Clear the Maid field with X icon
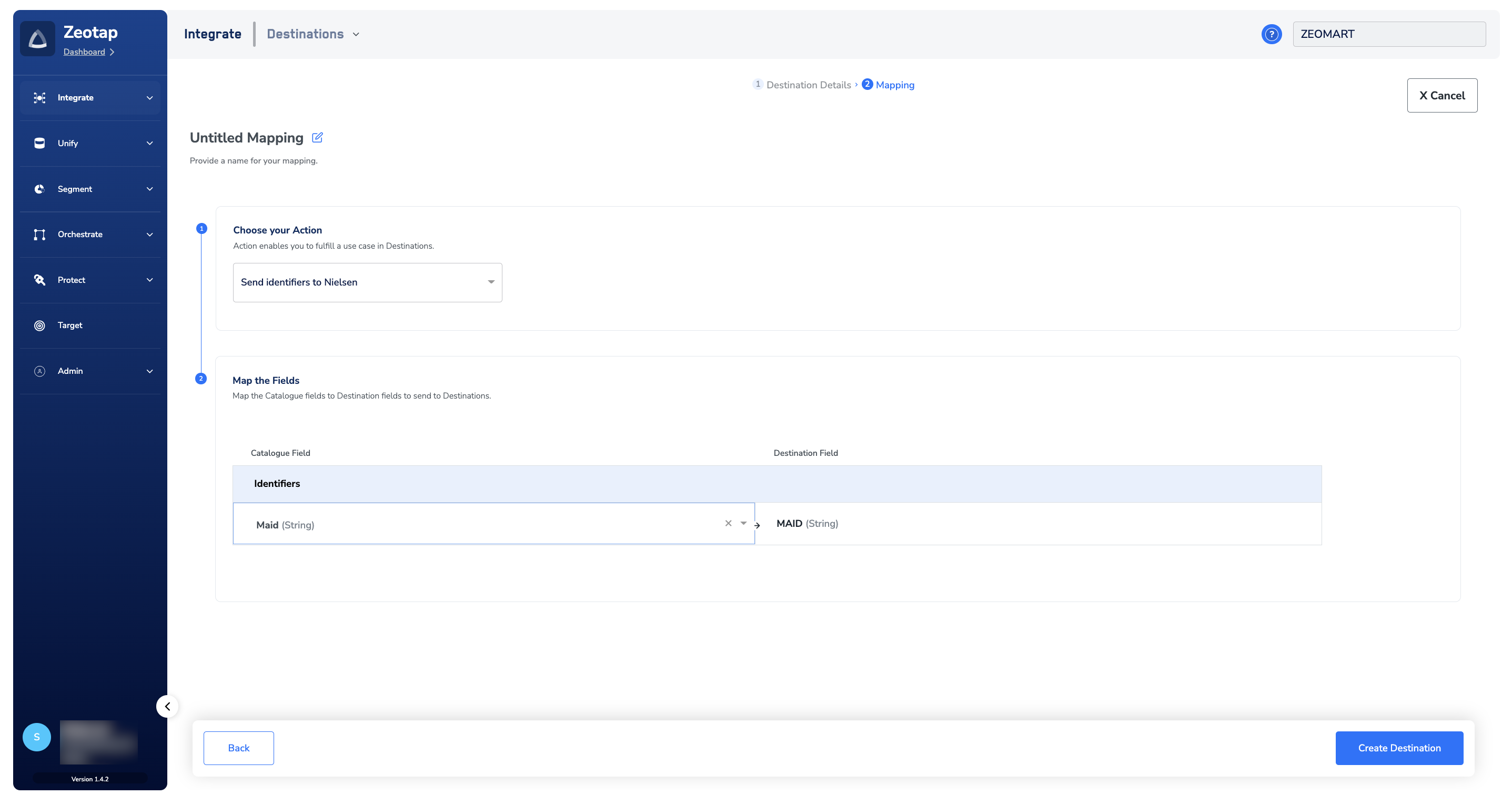 (x=728, y=523)
